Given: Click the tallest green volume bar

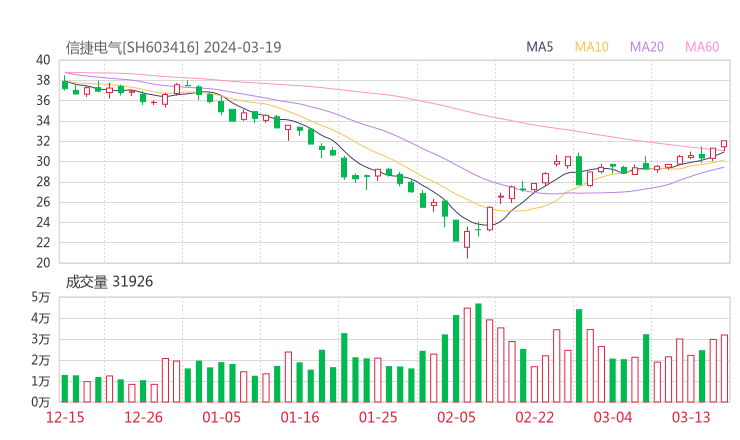Looking at the screenshot, I should click(x=478, y=353).
